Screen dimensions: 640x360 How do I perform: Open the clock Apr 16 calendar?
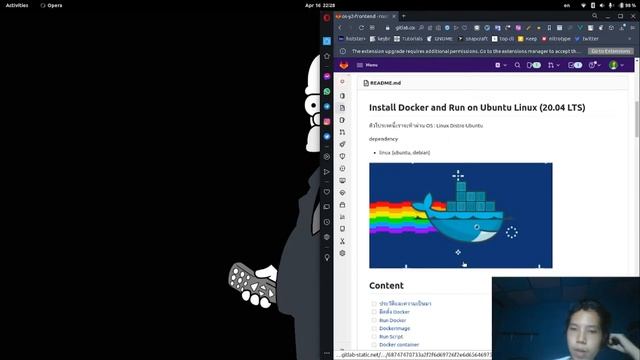pyautogui.click(x=320, y=5)
